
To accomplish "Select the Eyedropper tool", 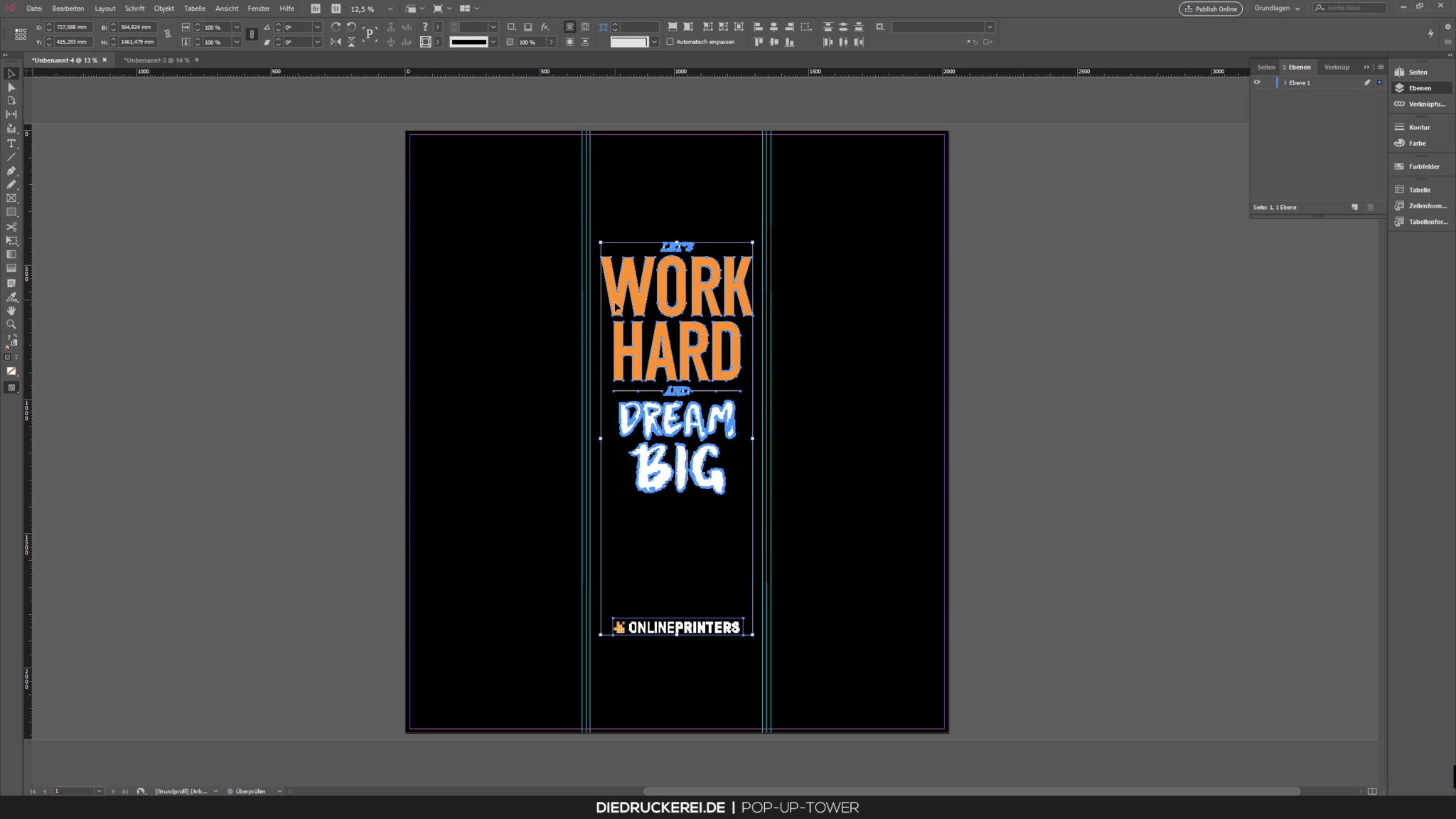I will (11, 297).
